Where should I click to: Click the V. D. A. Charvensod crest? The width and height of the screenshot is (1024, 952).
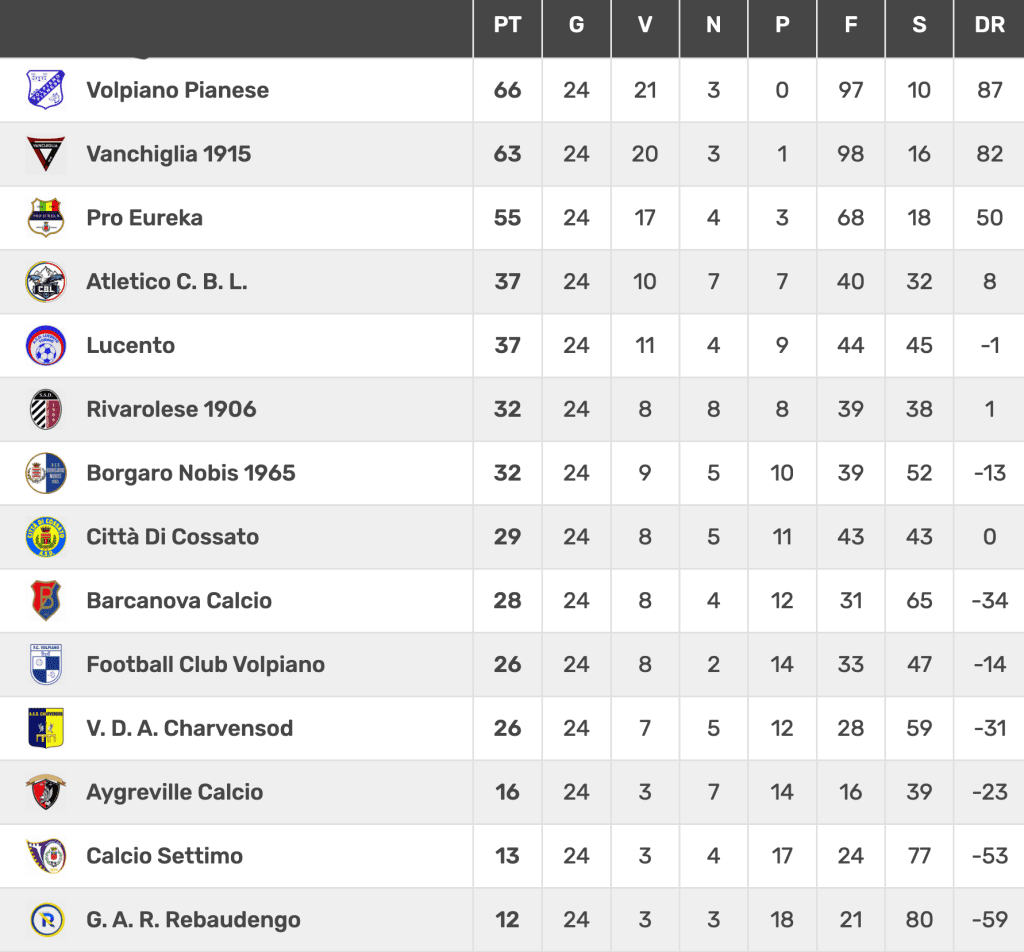[x=46, y=728]
